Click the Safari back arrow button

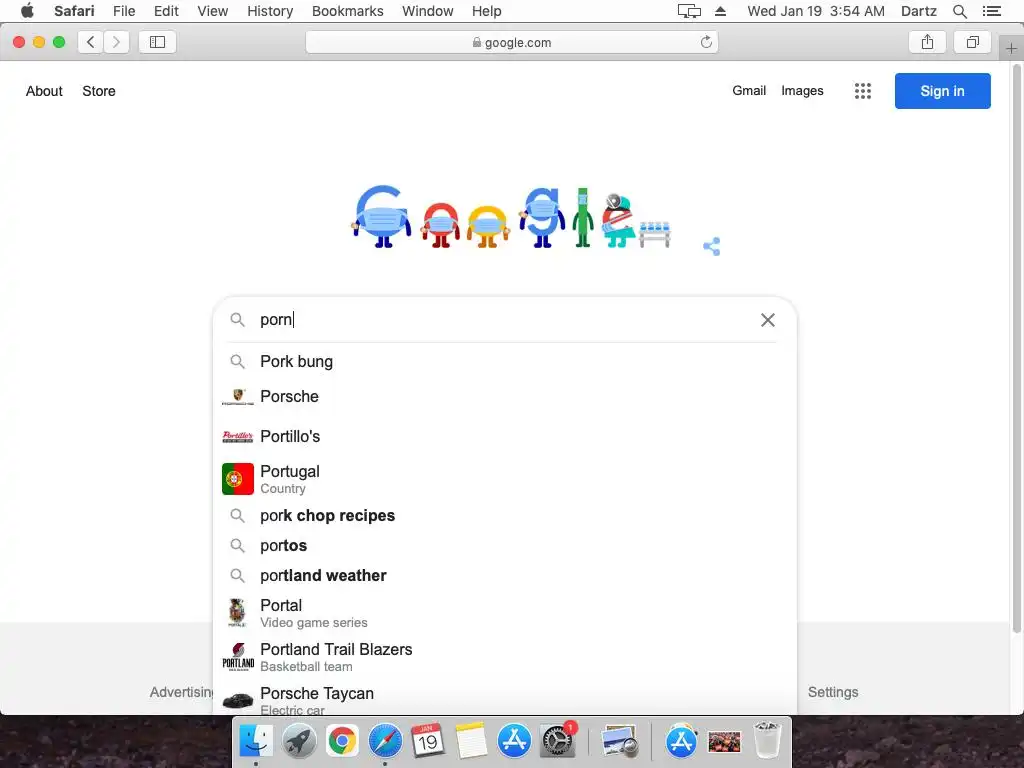91,42
